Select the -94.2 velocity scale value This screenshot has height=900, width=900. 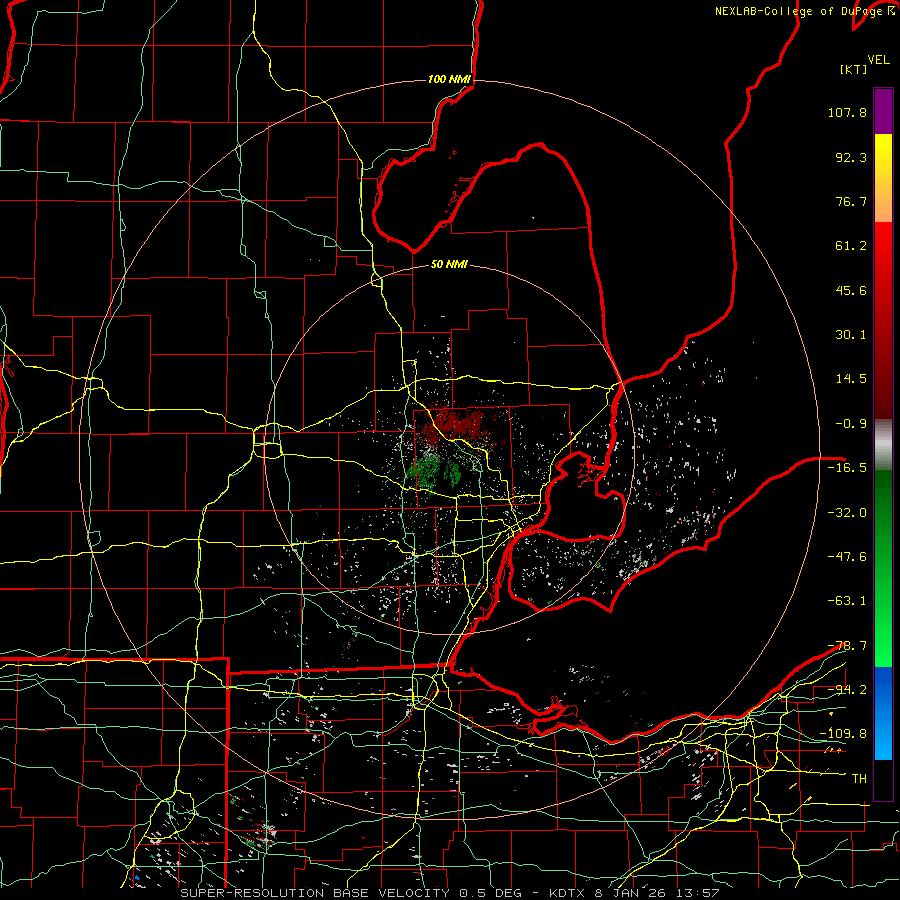(847, 690)
